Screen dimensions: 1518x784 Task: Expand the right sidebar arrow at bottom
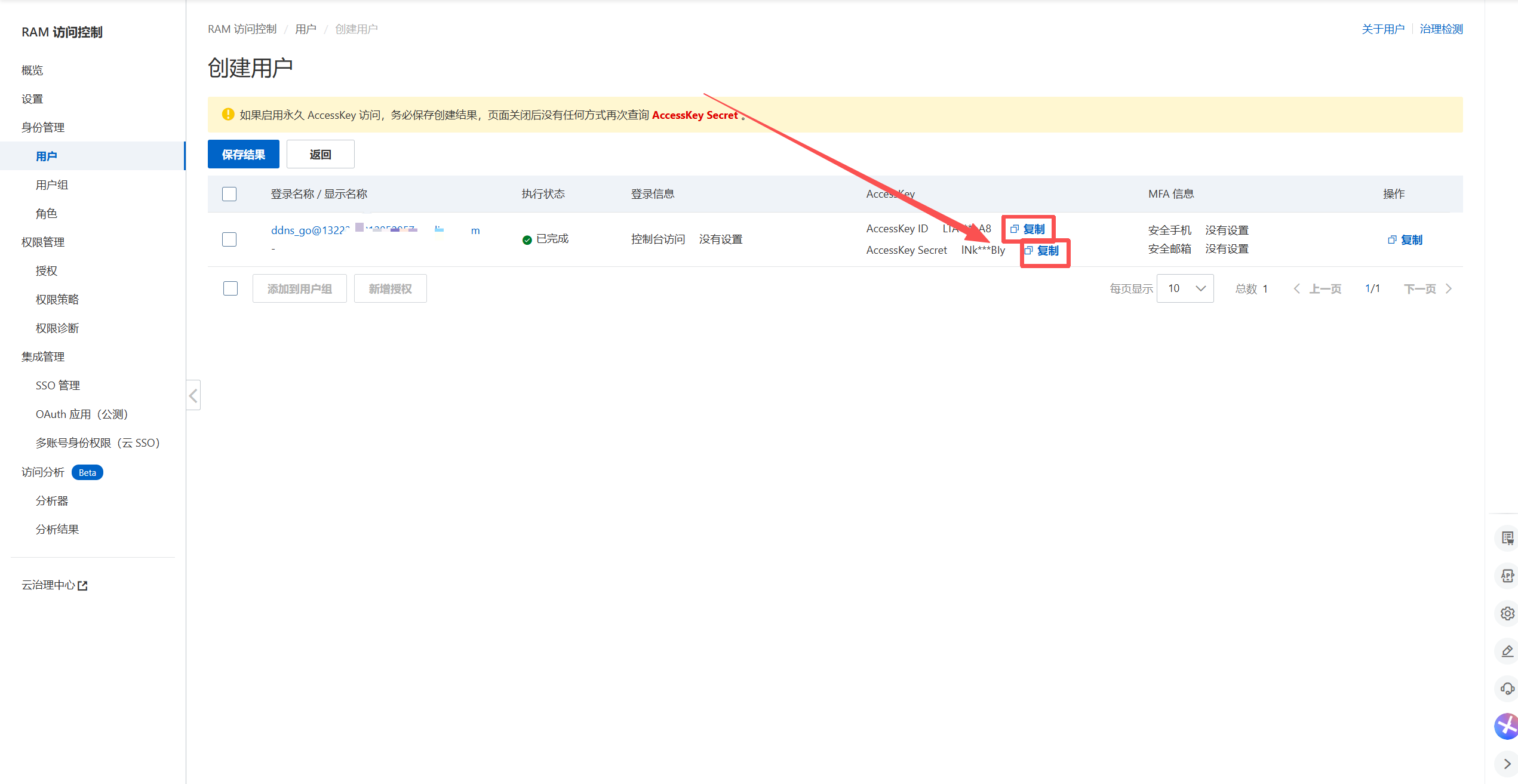click(x=1507, y=764)
